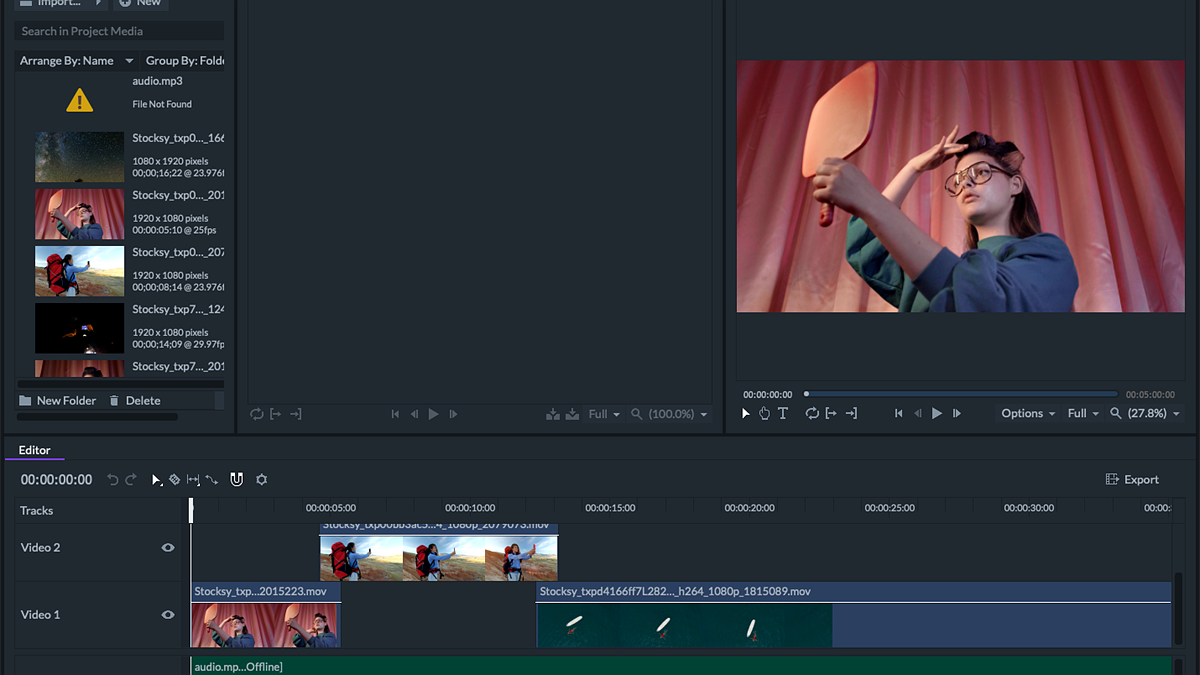Select the ...1815089.mov clip on Video 1
The image size is (1200, 675).
(854, 615)
